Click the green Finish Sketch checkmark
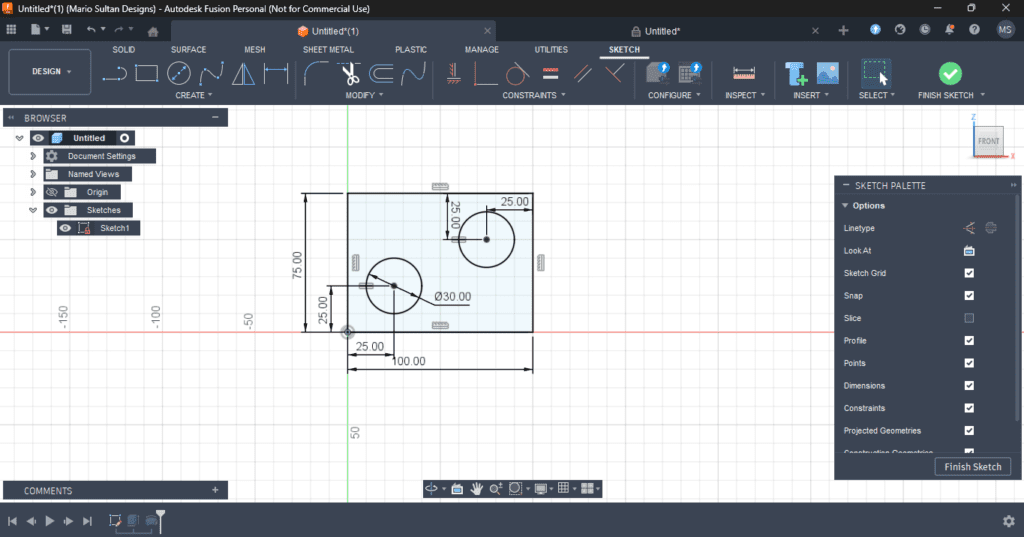Image resolution: width=1024 pixels, height=537 pixels. click(950, 73)
